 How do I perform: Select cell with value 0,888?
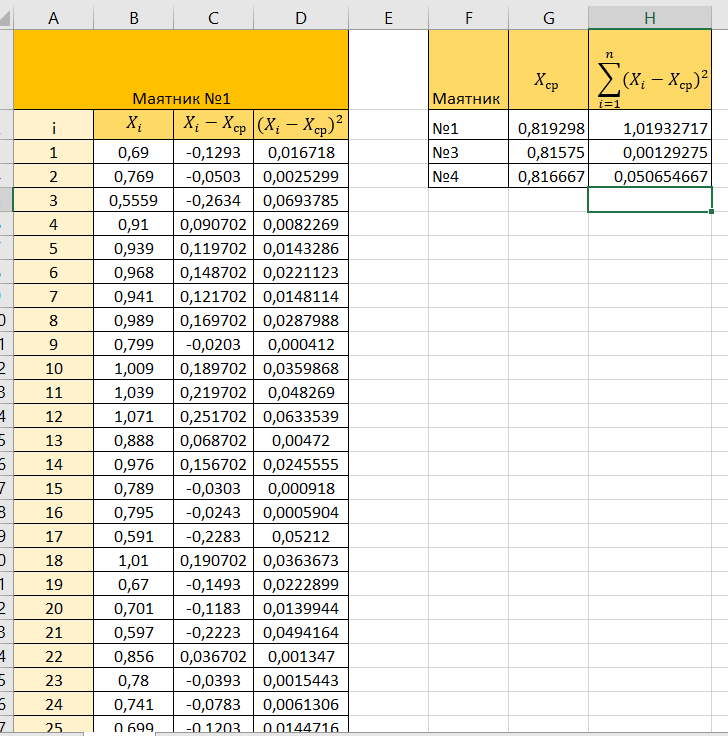(134, 440)
